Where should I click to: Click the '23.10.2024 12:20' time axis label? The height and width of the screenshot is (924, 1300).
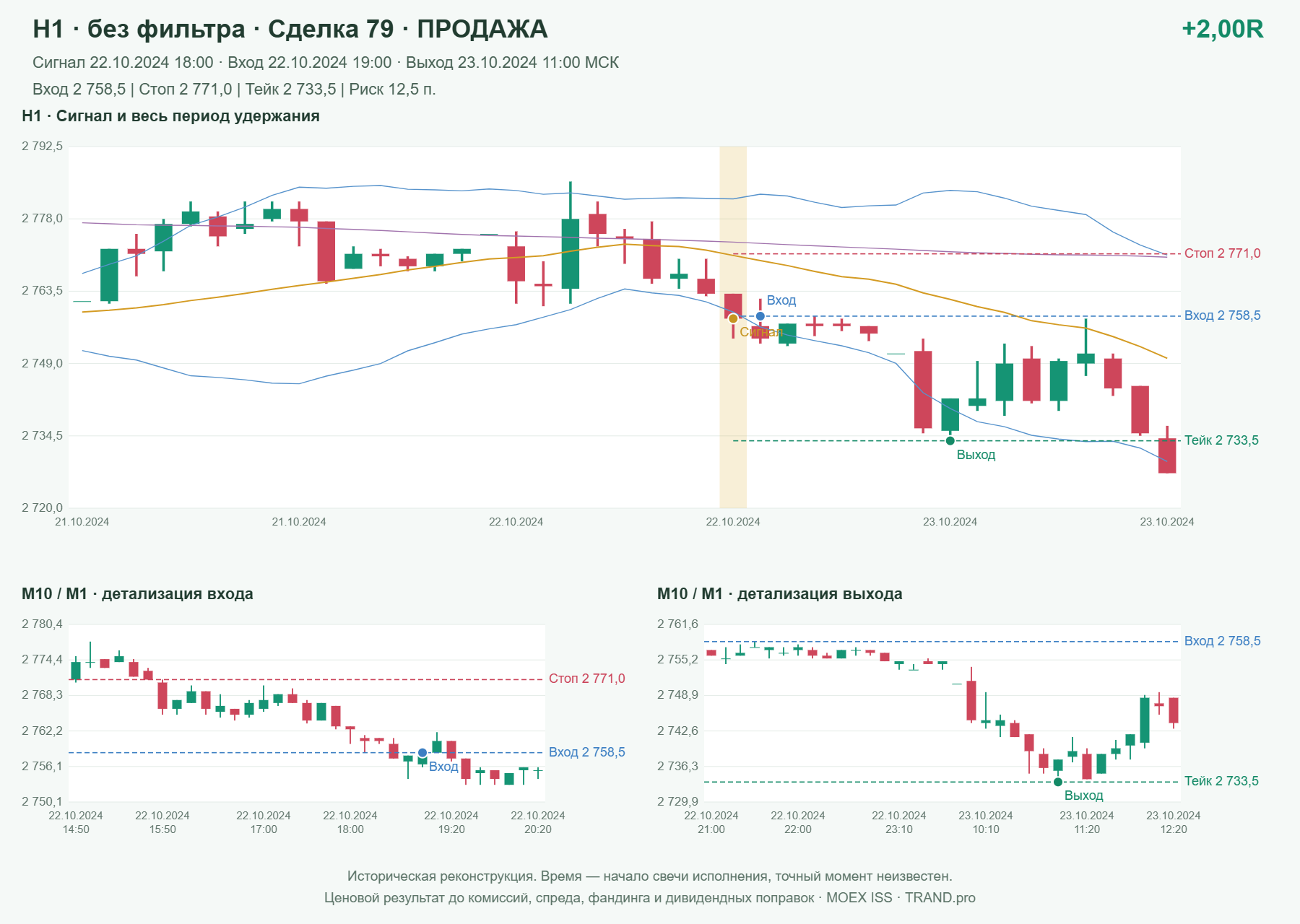[1174, 822]
